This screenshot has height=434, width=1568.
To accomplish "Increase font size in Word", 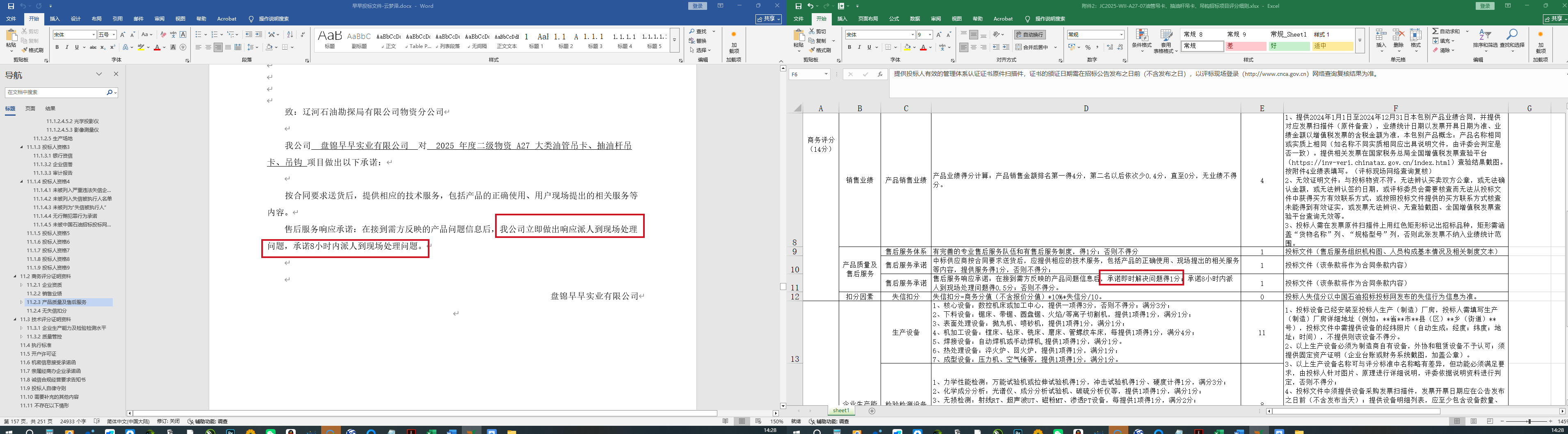I will point(122,35).
